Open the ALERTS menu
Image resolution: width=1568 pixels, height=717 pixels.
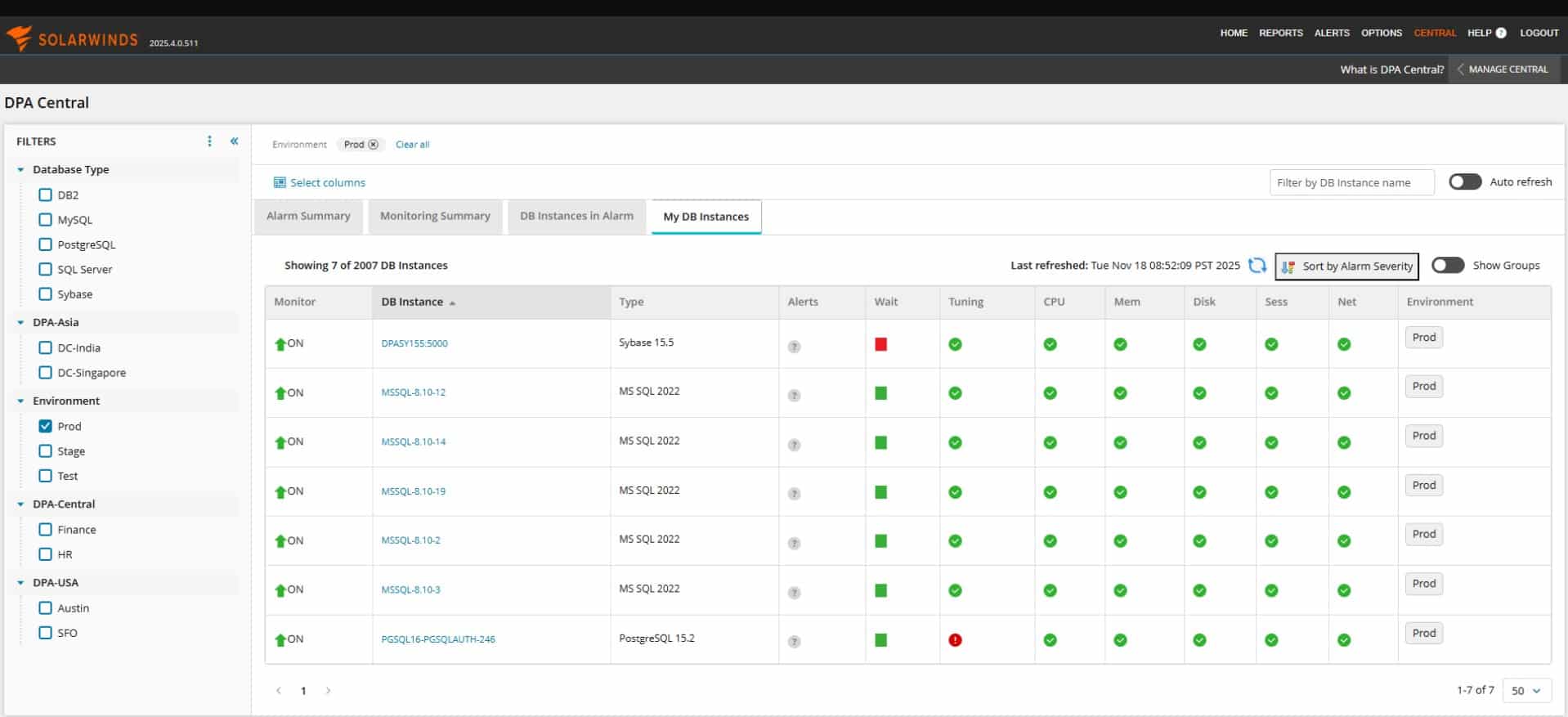coord(1332,33)
